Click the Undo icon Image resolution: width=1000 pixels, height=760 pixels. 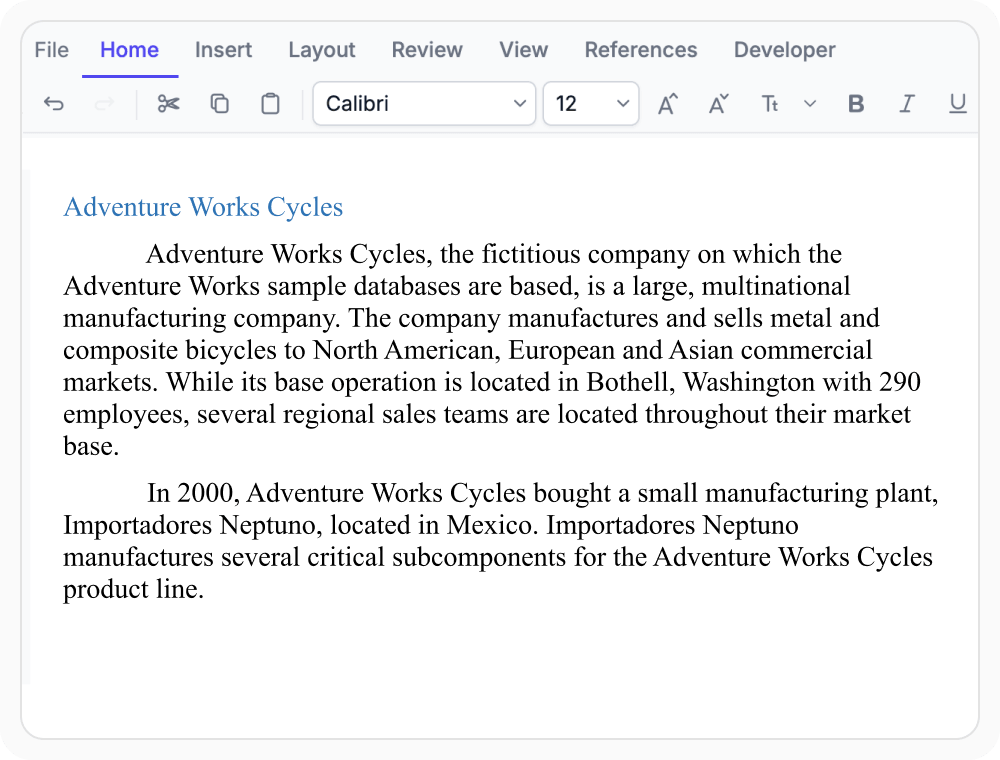point(54,103)
